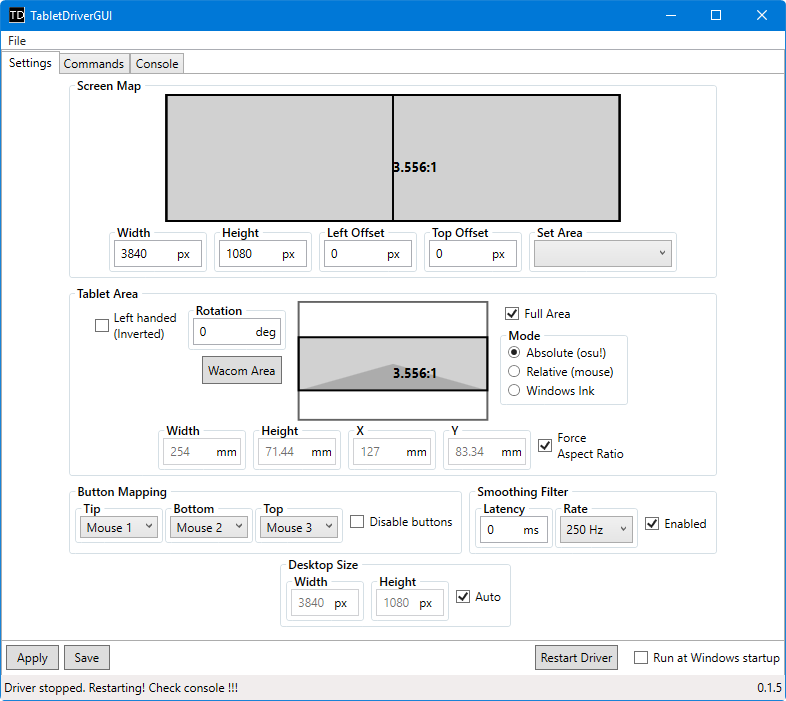Enable the Disable buttons checkbox
786x701 pixels.
(x=357, y=521)
